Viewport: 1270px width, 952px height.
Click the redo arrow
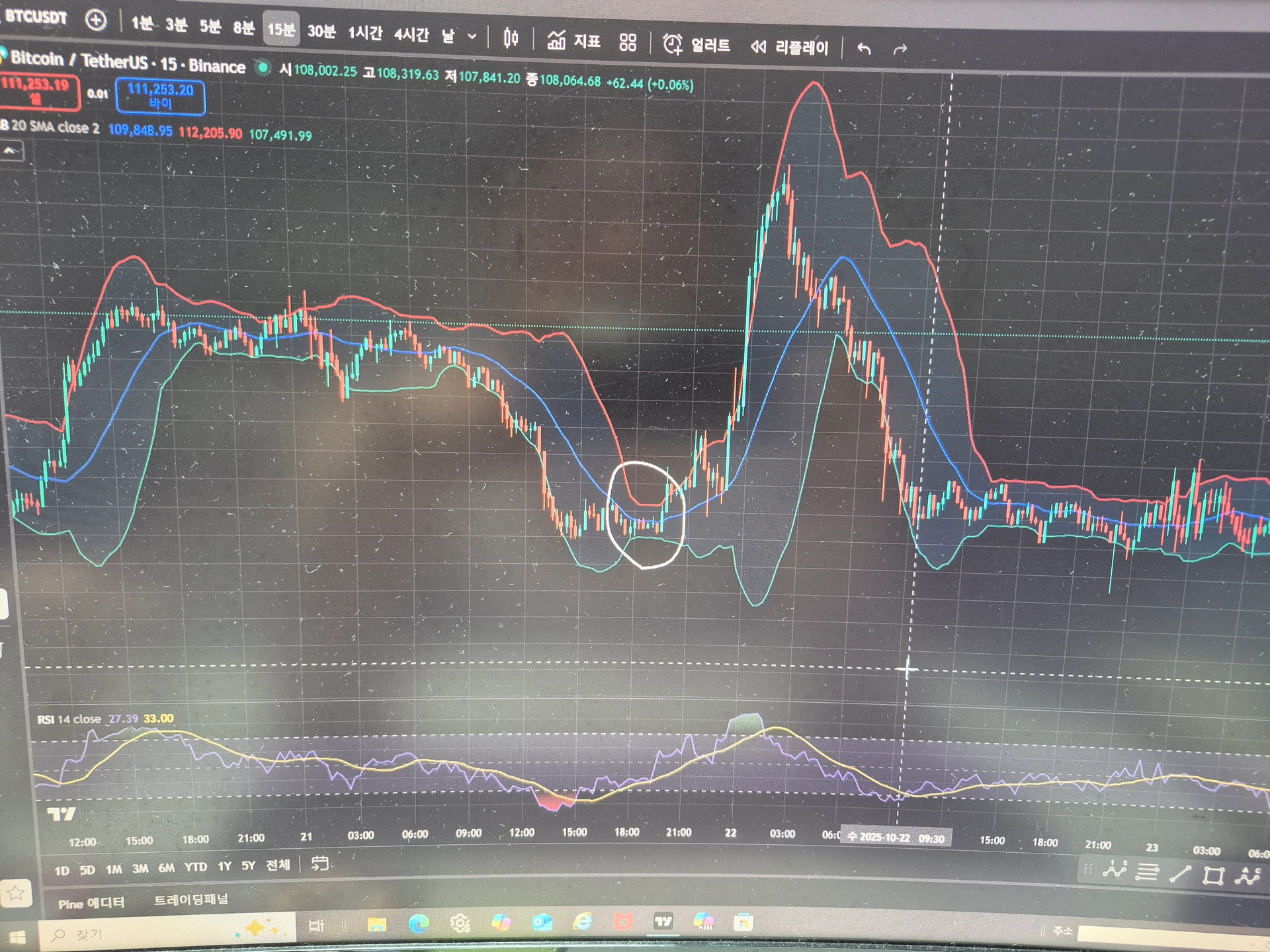coord(900,50)
